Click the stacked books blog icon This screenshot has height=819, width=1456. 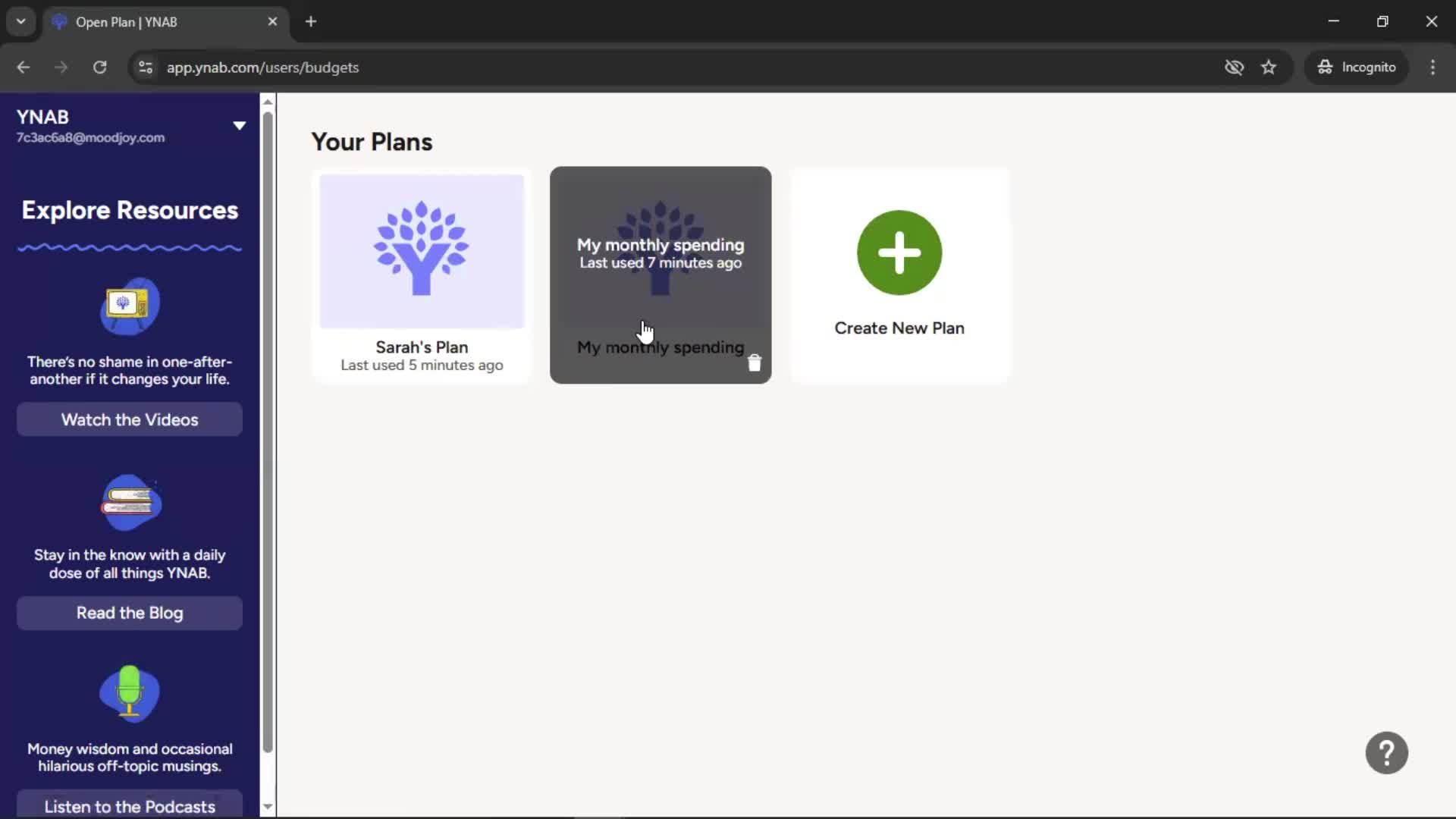(x=130, y=502)
